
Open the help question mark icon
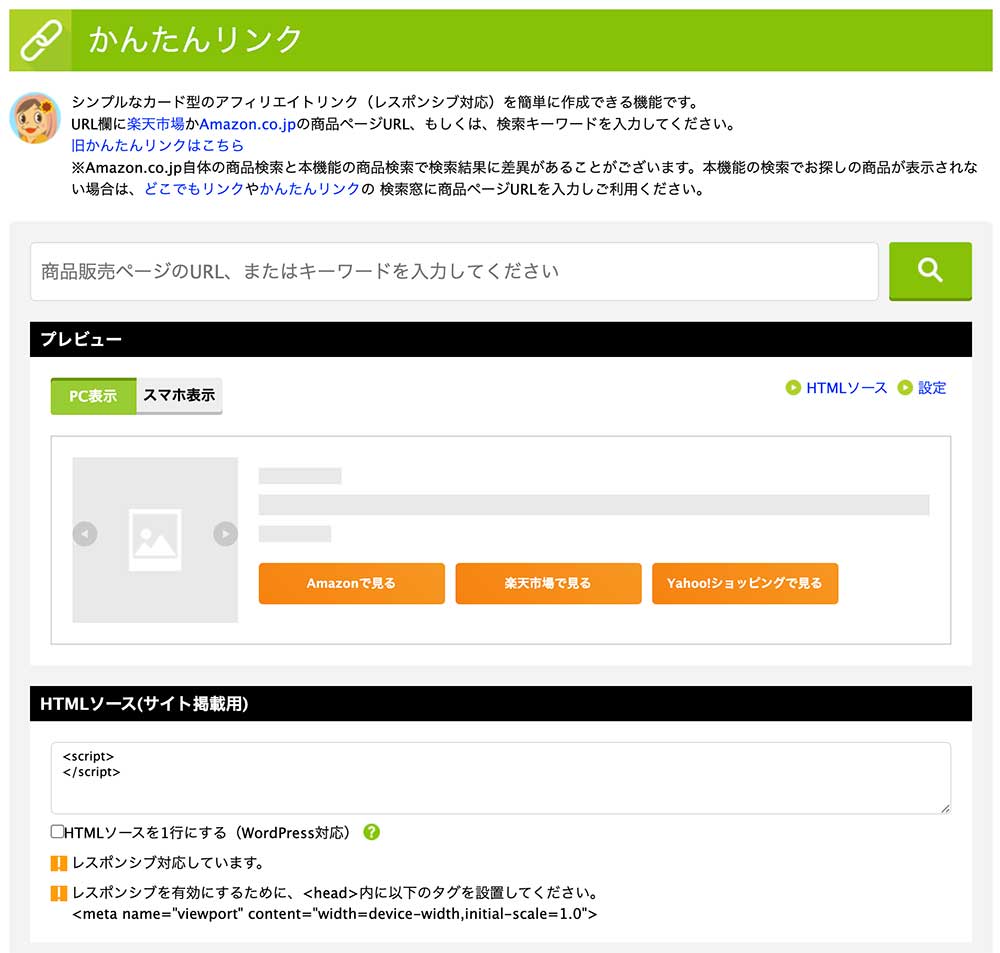tap(371, 831)
